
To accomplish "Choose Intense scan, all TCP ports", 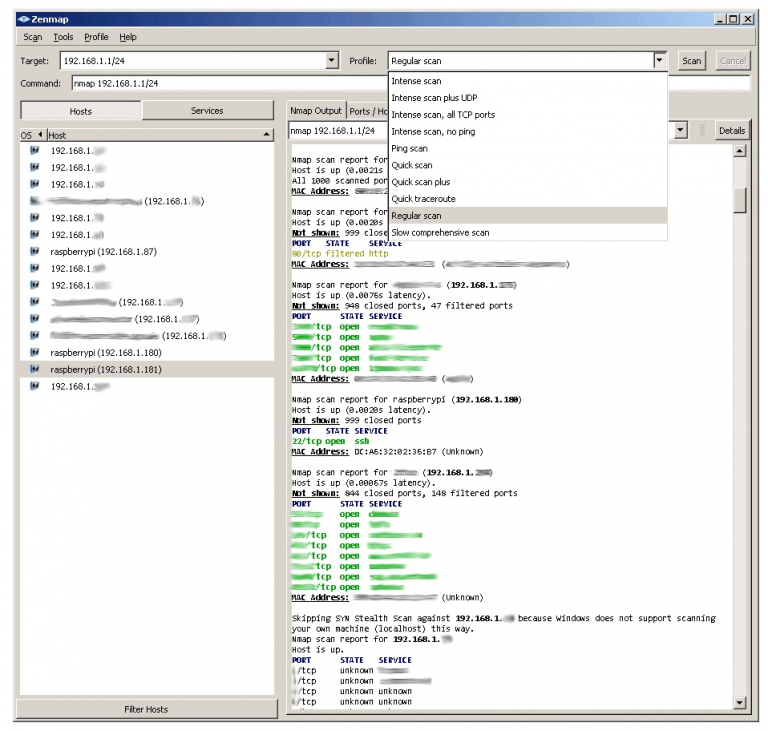I will click(528, 115).
